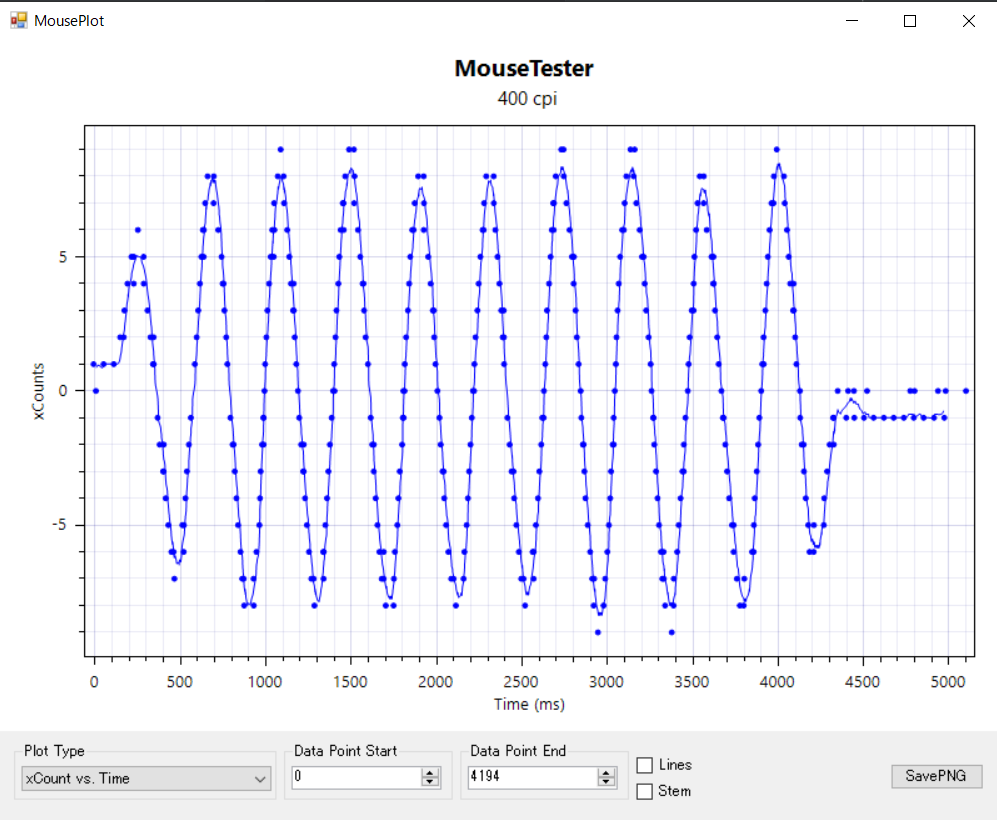The width and height of the screenshot is (997, 820).
Task: Click the MousePlot app icon in title bar
Action: click(x=18, y=20)
